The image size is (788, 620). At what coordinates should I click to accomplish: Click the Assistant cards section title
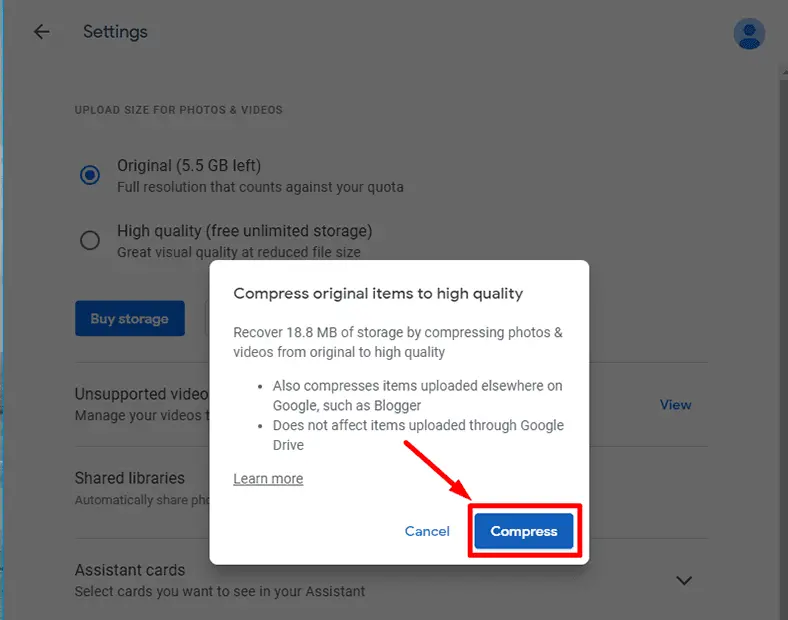click(x=130, y=570)
